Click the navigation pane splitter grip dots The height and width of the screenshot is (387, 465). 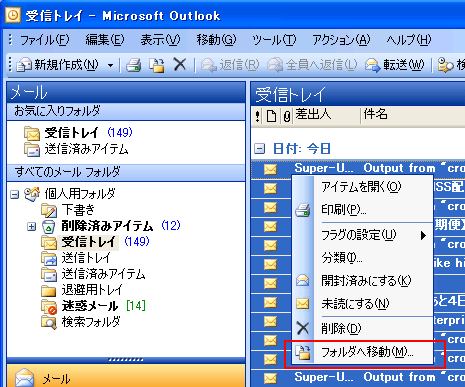click(126, 360)
